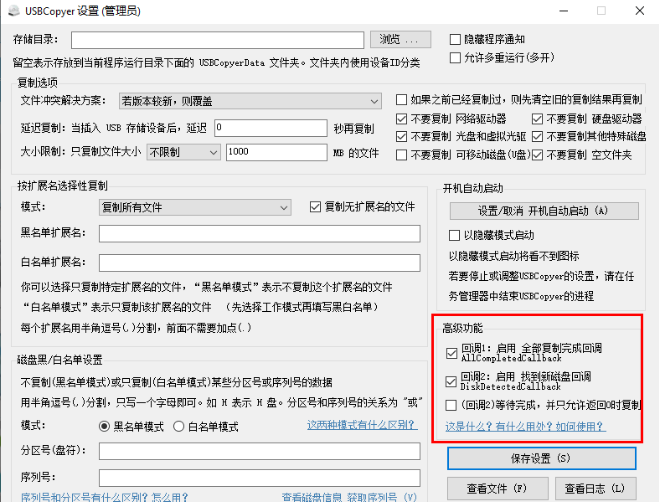Click the 保存设置 (S) button
Viewport: 659px width, 502px height.
[542, 458]
